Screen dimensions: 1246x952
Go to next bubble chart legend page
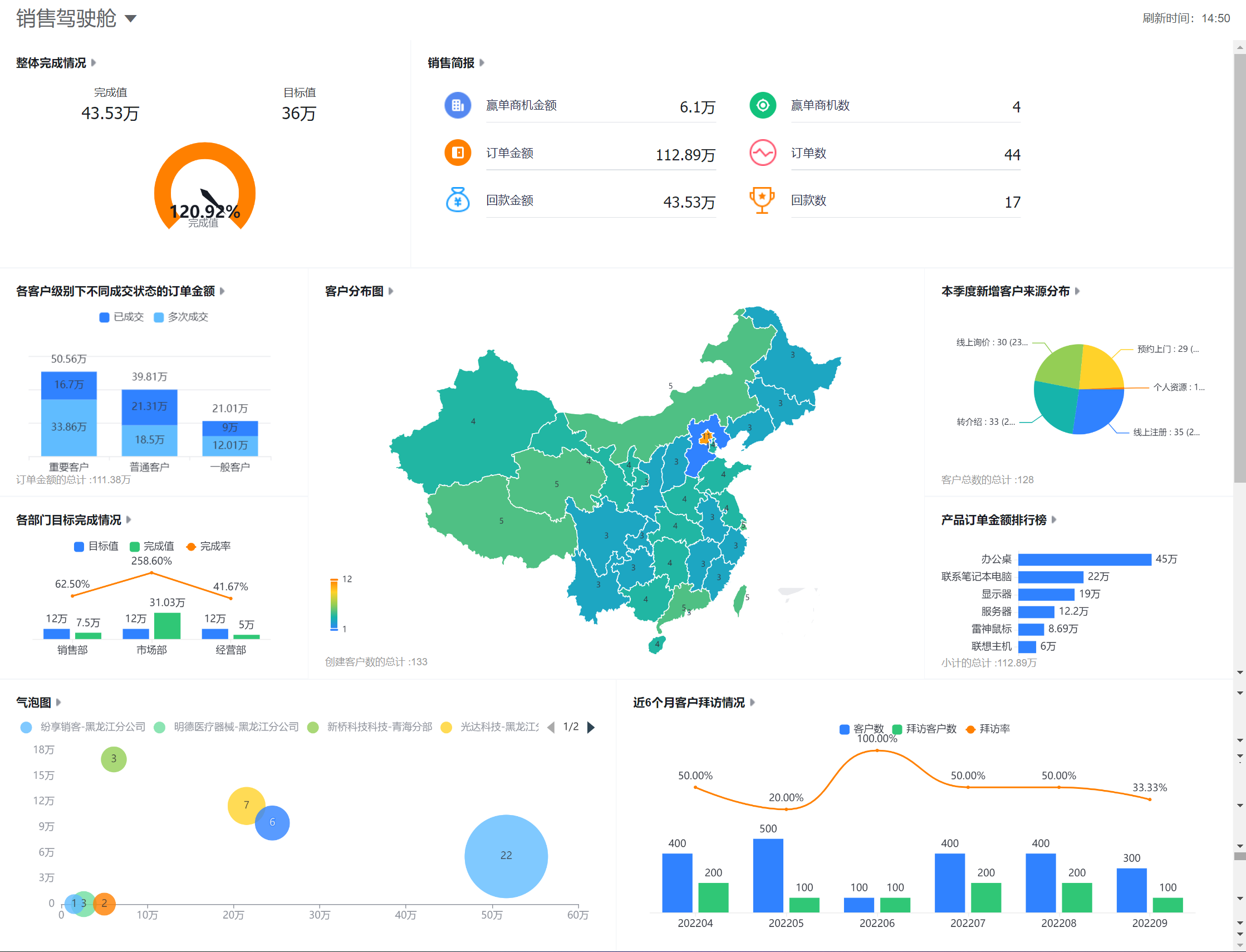click(x=591, y=727)
